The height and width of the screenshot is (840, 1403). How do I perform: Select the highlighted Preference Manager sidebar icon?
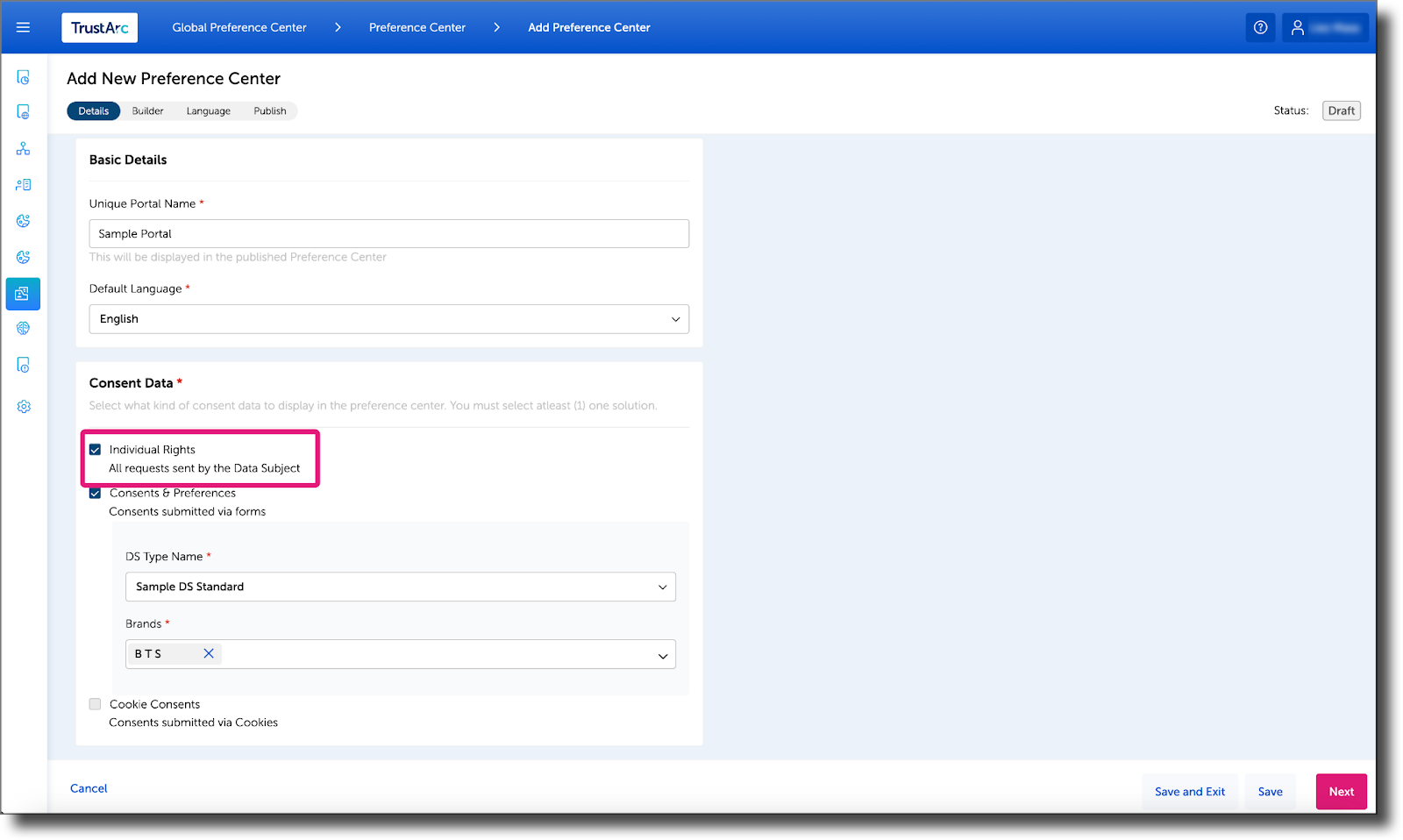[23, 294]
